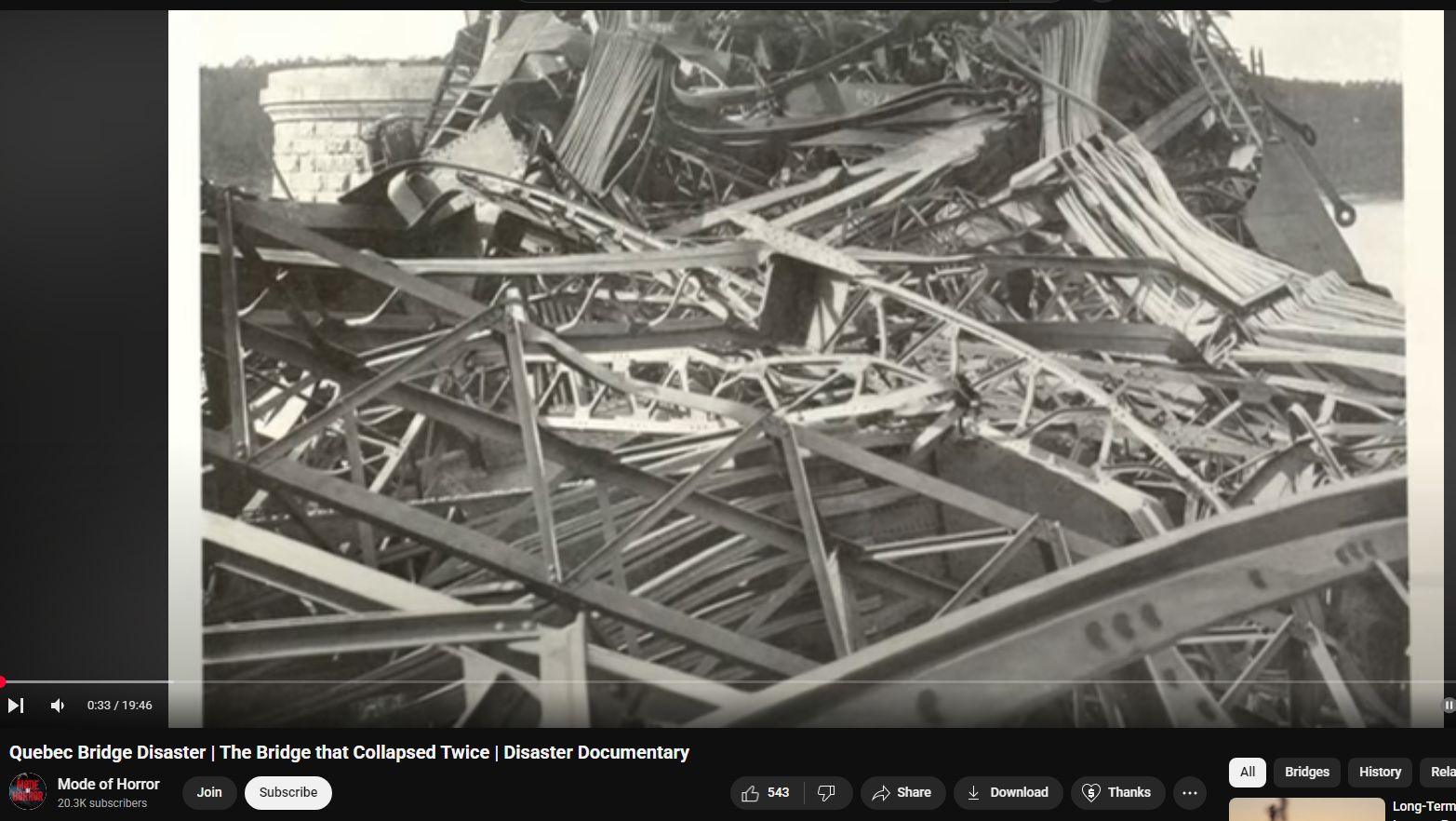This screenshot has width=1456, height=821.
Task: Join the Mode of Horror channel
Action: (209, 792)
